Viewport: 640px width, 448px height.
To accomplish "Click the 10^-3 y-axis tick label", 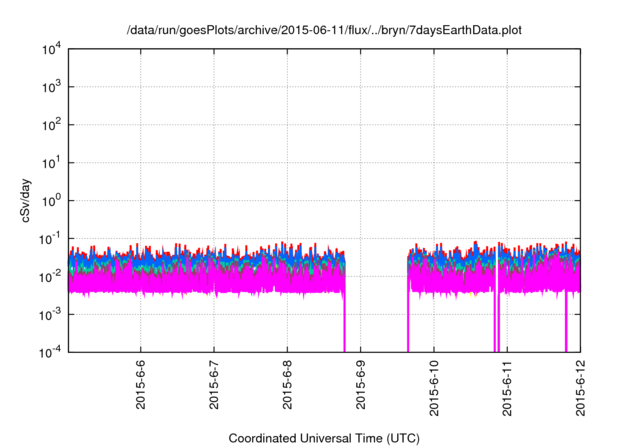I will point(50,314).
